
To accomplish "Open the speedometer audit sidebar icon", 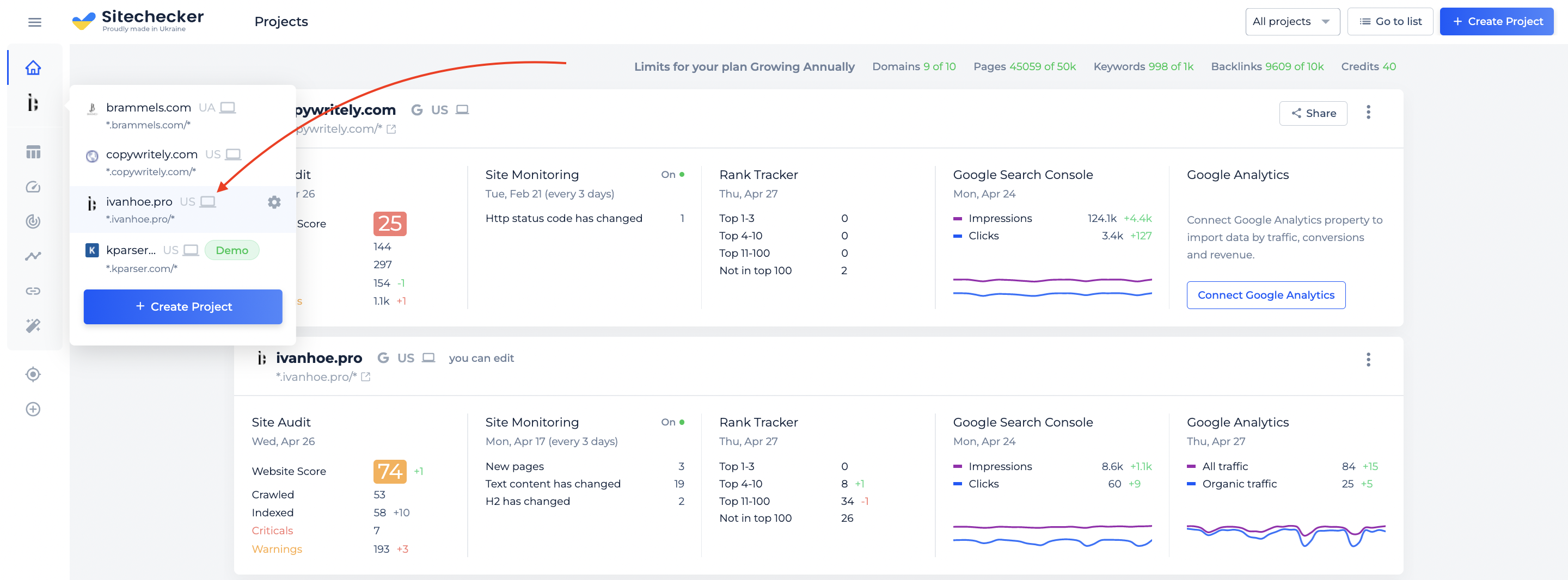I will pyautogui.click(x=33, y=187).
